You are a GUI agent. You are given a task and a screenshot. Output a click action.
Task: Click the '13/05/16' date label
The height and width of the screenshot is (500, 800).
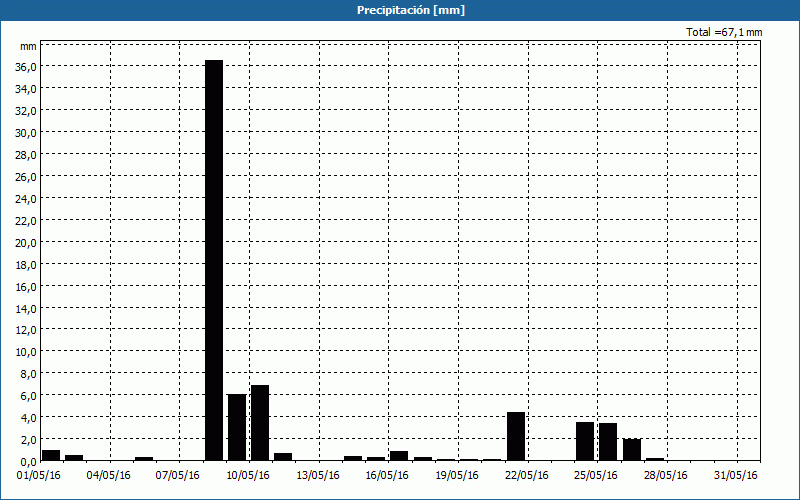(318, 476)
